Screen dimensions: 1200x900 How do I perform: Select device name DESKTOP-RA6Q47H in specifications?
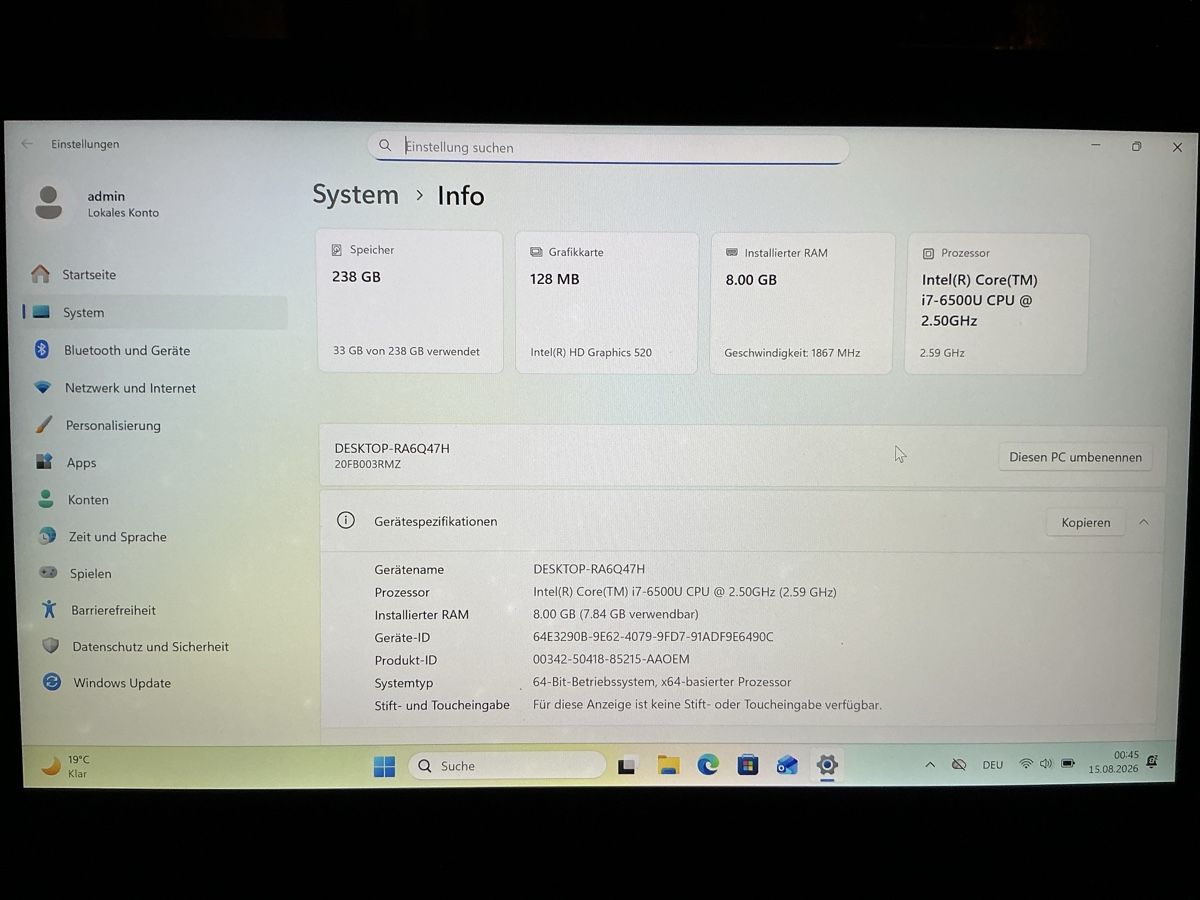pos(589,569)
